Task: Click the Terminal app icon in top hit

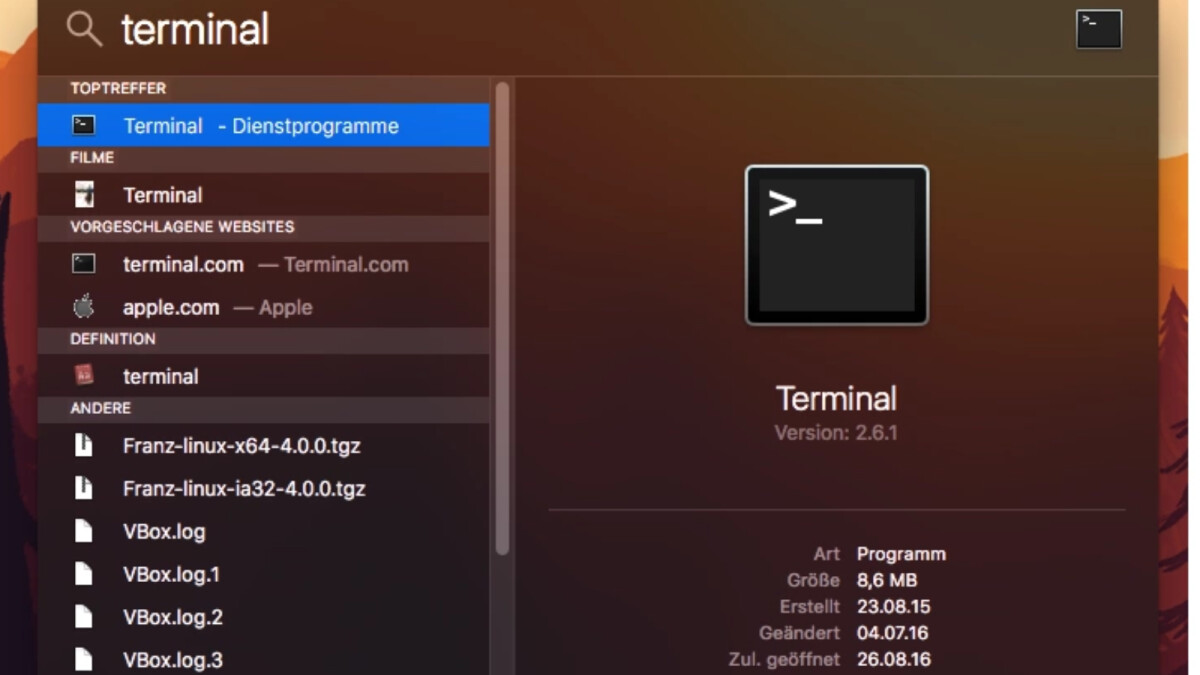Action: [84, 126]
